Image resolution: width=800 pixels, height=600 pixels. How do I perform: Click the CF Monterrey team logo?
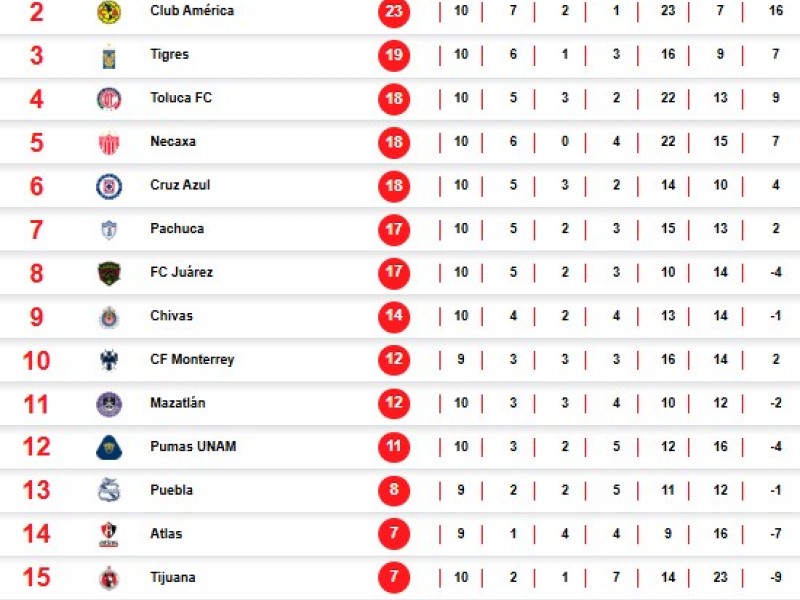coord(108,360)
